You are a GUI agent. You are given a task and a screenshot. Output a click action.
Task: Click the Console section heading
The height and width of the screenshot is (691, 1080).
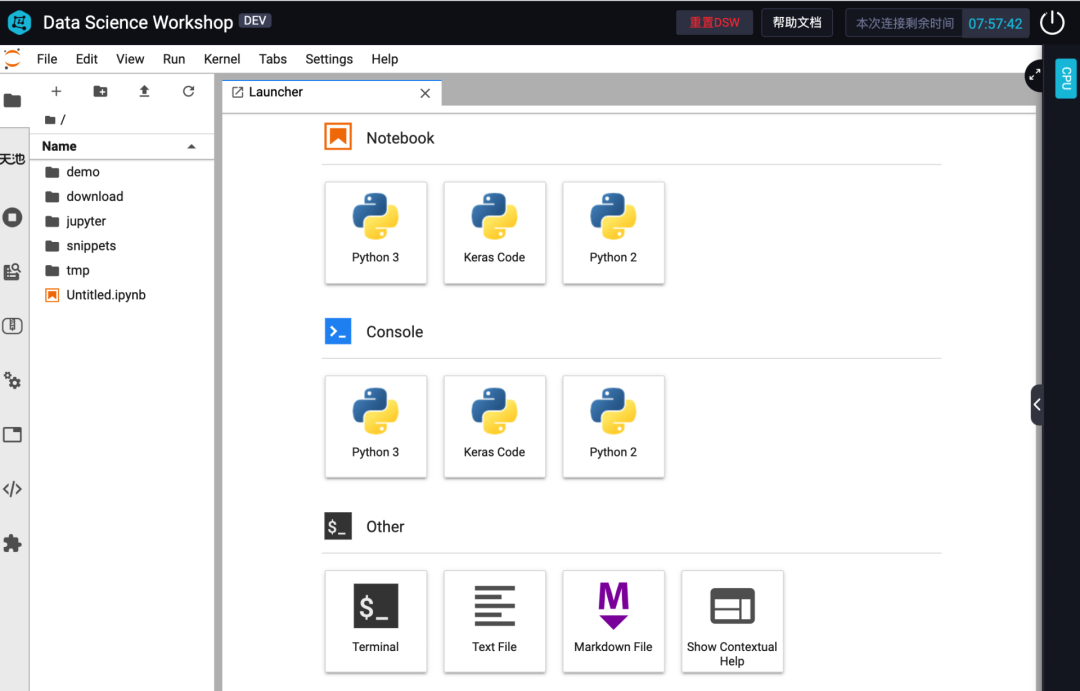(x=395, y=331)
